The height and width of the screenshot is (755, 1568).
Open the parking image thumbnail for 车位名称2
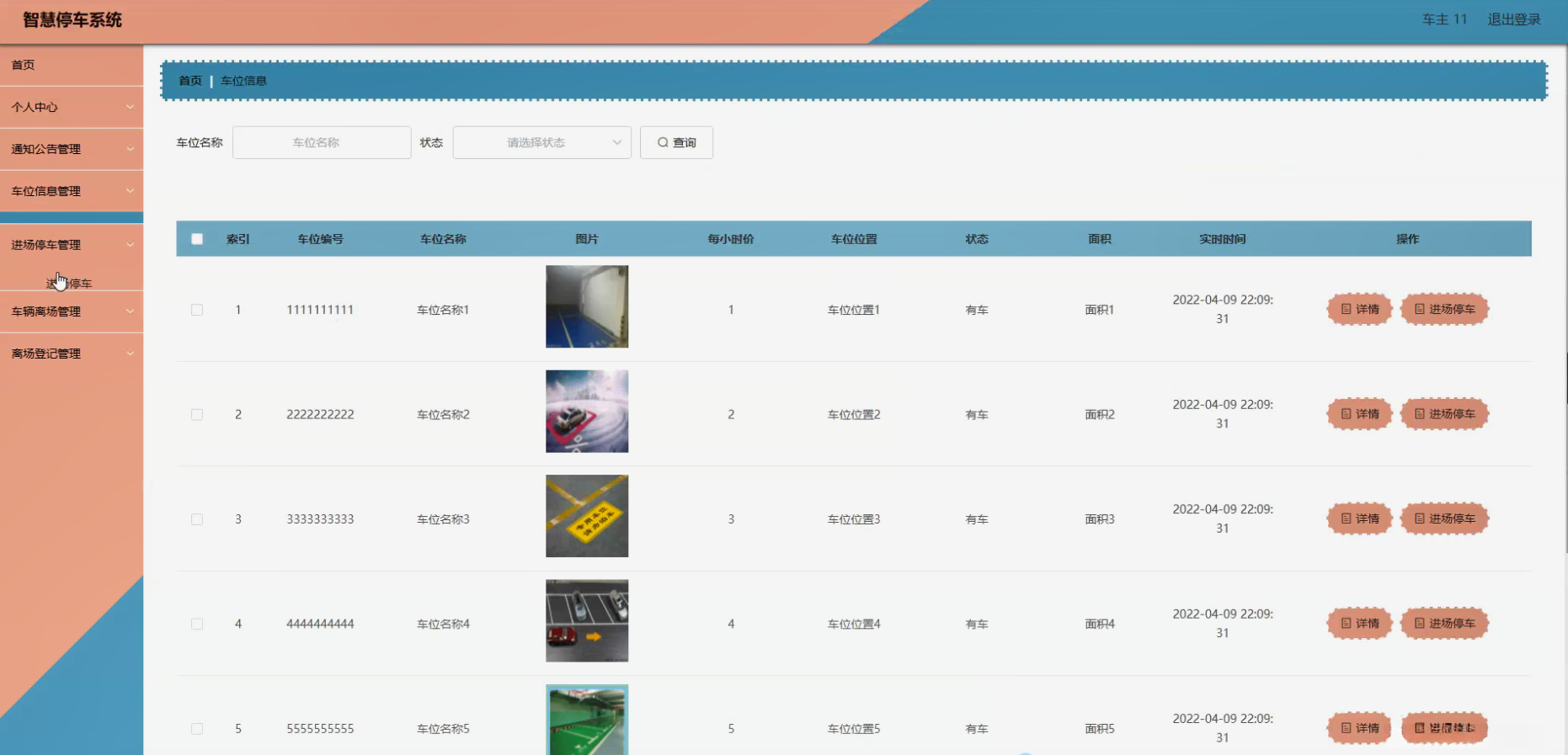point(587,412)
